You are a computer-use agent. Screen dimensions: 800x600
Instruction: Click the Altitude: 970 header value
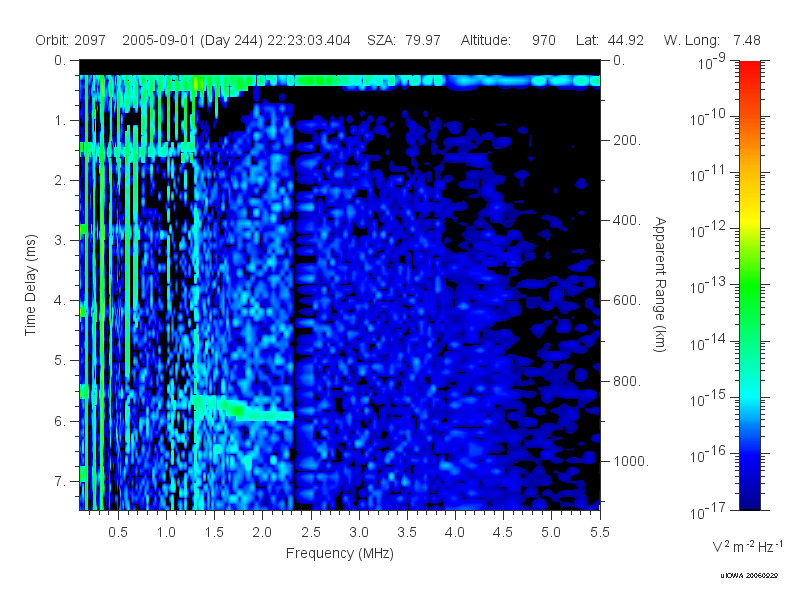pos(508,40)
